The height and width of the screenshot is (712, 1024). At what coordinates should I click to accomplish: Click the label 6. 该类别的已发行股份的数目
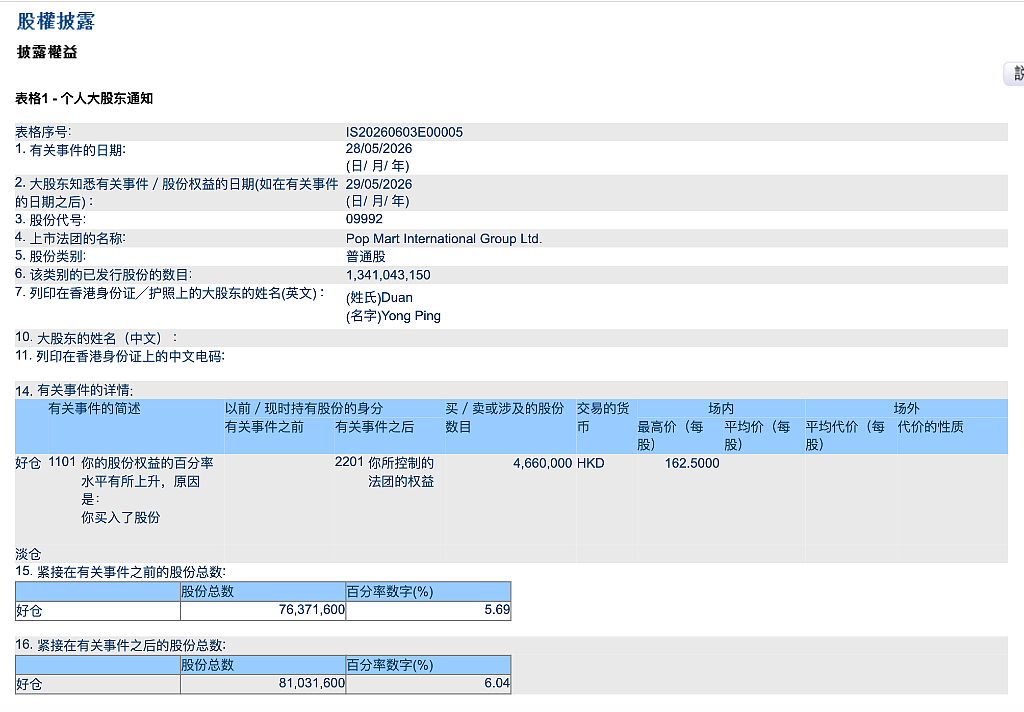[x=104, y=275]
